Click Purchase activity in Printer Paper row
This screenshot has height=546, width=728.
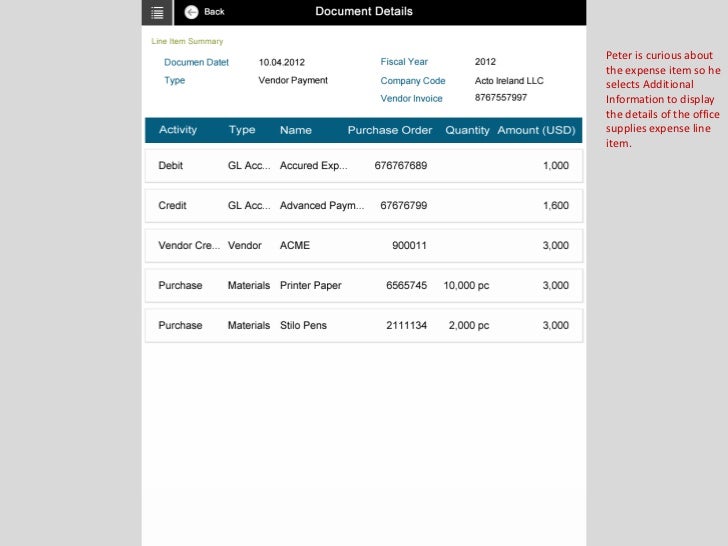[x=180, y=286]
